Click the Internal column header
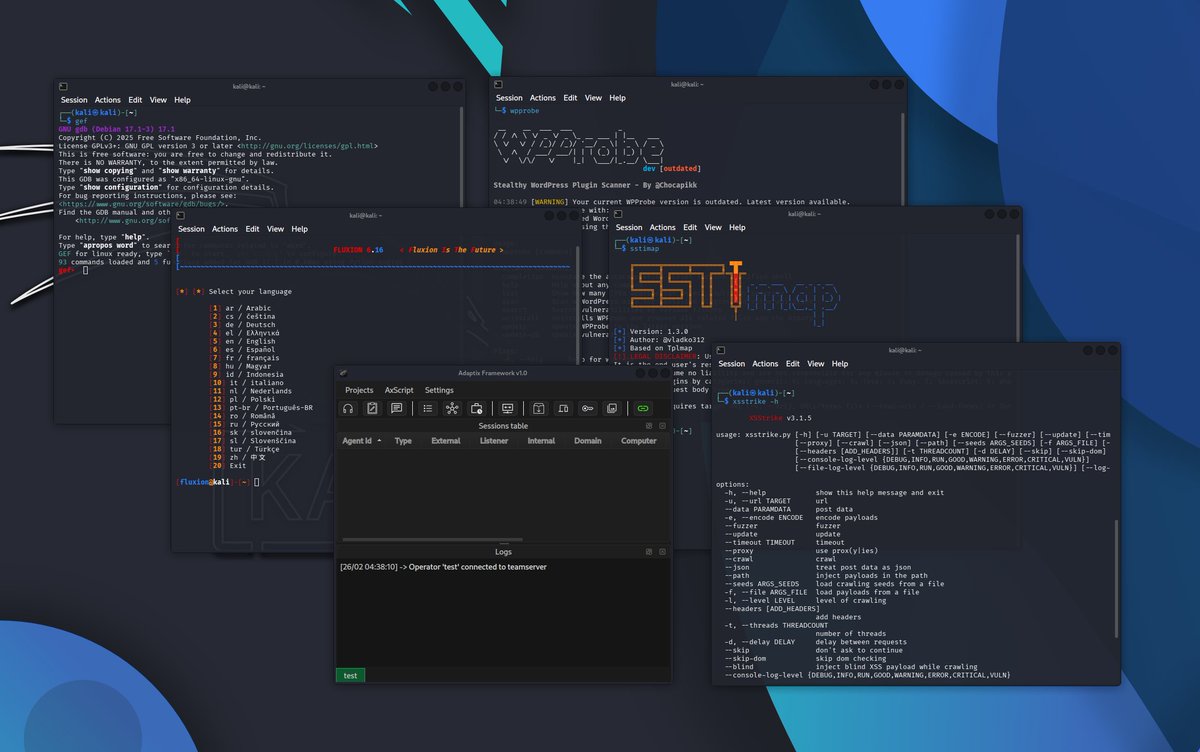The height and width of the screenshot is (752, 1200). tap(541, 441)
